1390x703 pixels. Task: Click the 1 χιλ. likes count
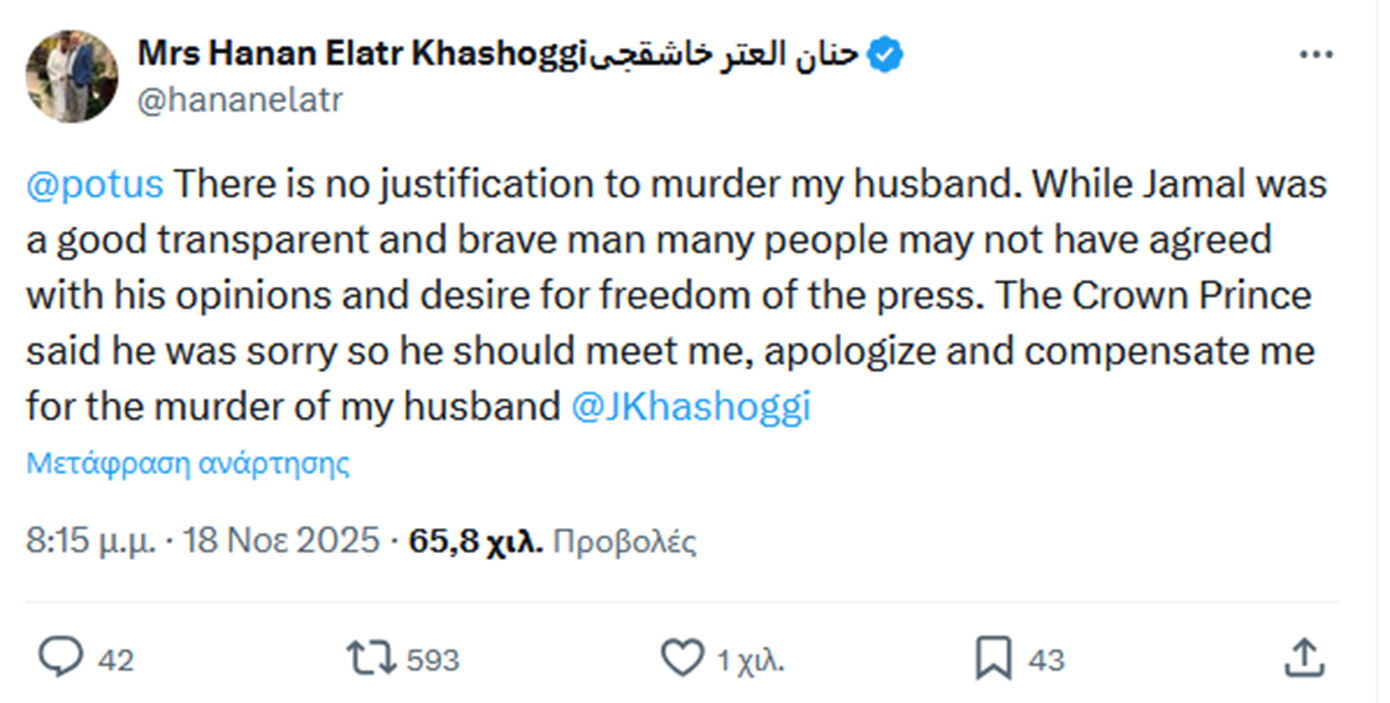pyautogui.click(x=749, y=660)
